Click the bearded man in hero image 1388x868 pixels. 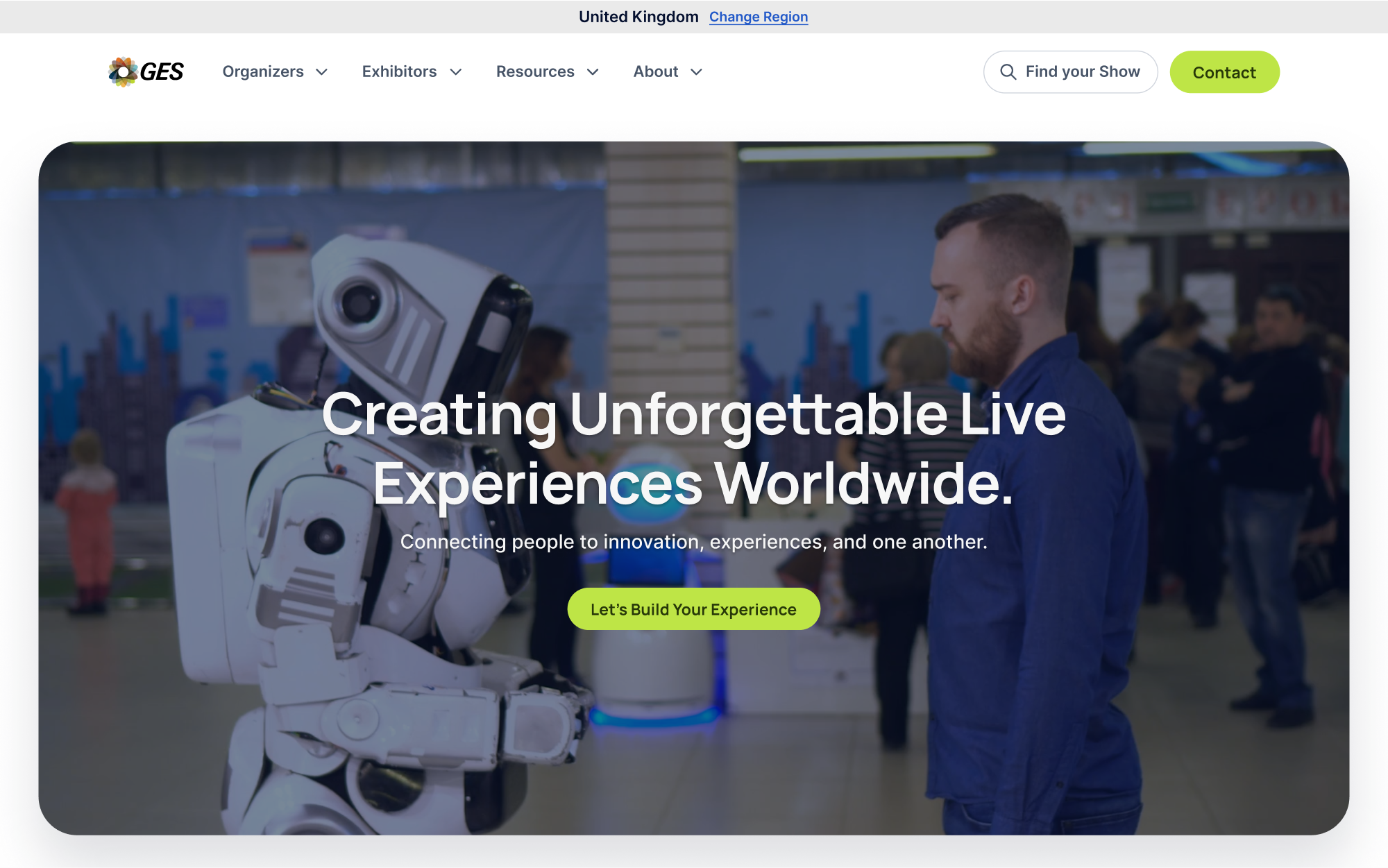coord(1034,513)
